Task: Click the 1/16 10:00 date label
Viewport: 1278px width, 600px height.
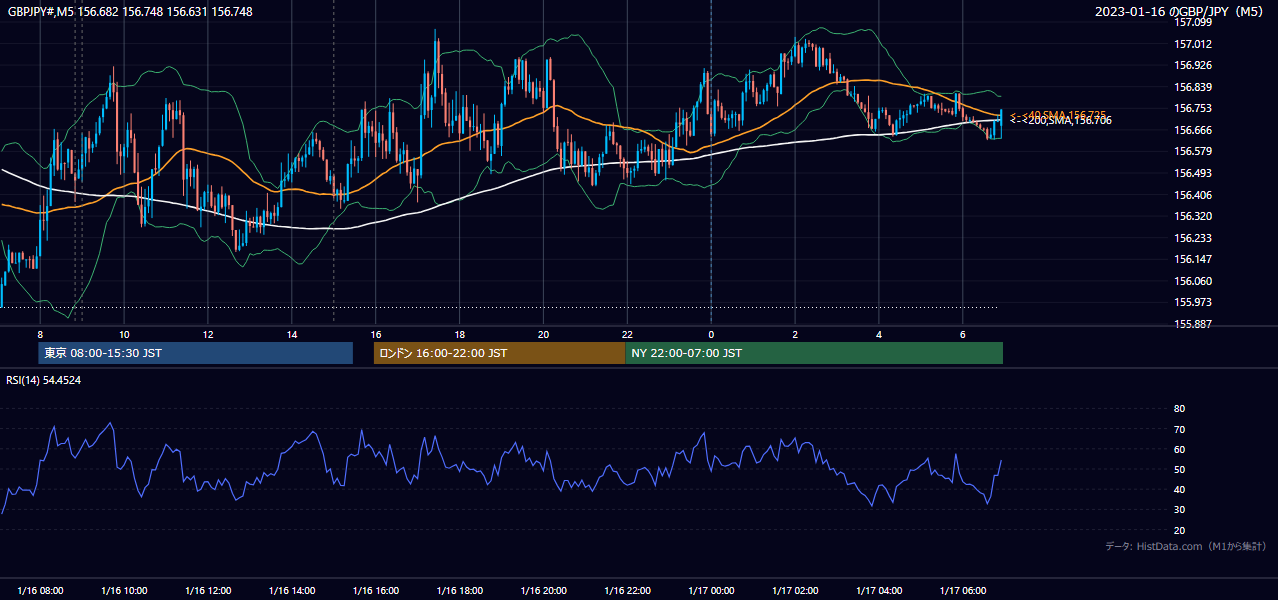Action: click(124, 591)
